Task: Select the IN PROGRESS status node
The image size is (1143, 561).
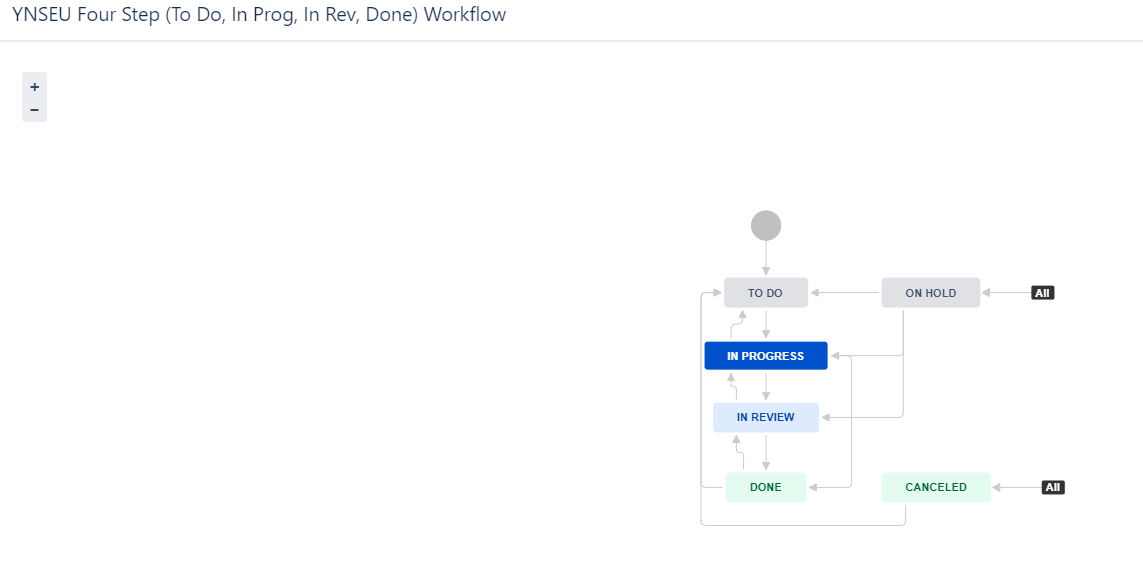Action: click(765, 356)
